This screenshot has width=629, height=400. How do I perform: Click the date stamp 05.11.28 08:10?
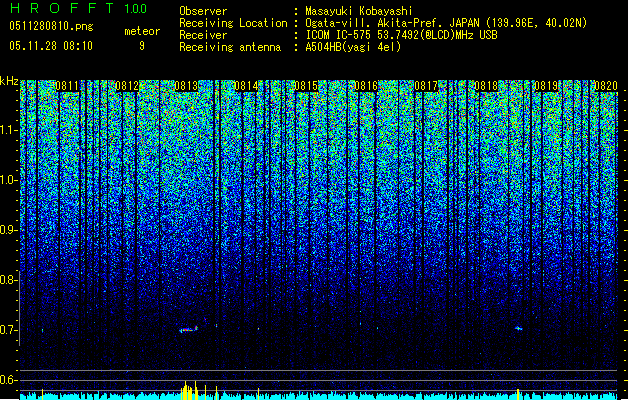point(51,46)
